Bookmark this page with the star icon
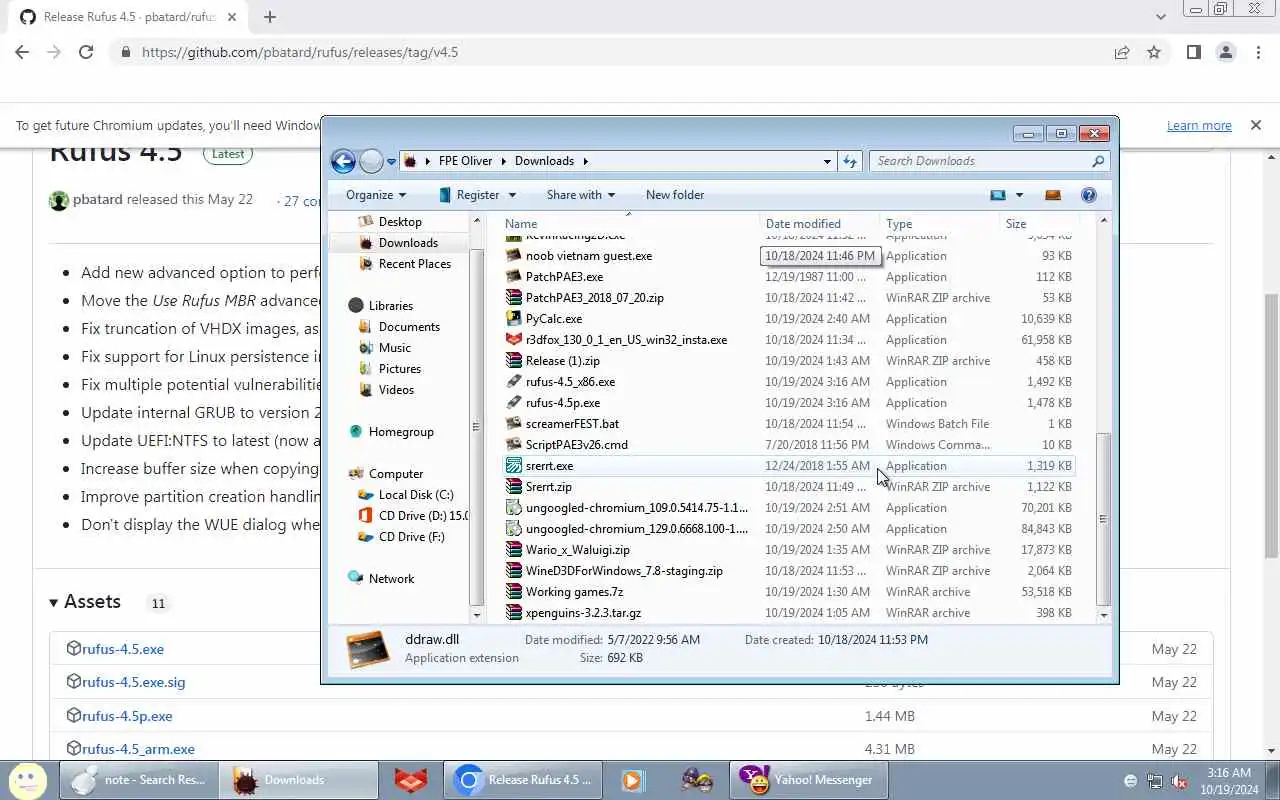 tap(1154, 52)
